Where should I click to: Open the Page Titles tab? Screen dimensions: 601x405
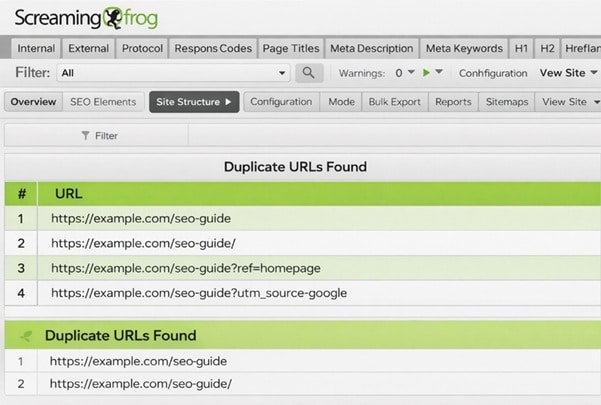coord(291,49)
